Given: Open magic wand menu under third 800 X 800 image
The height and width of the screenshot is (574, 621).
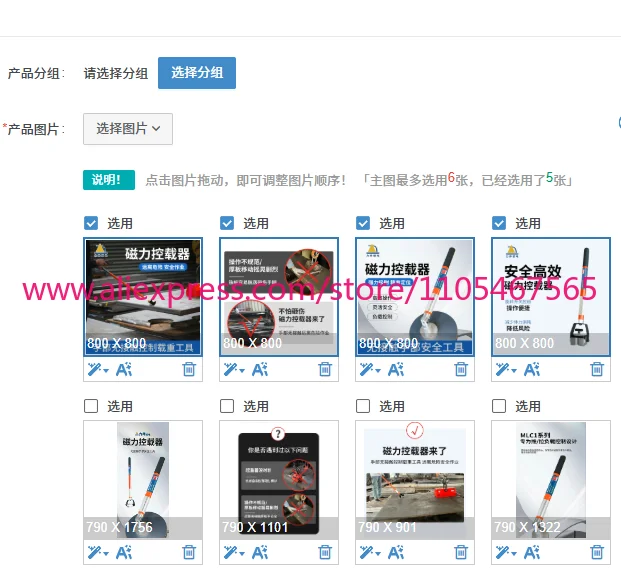Looking at the screenshot, I should 370,370.
